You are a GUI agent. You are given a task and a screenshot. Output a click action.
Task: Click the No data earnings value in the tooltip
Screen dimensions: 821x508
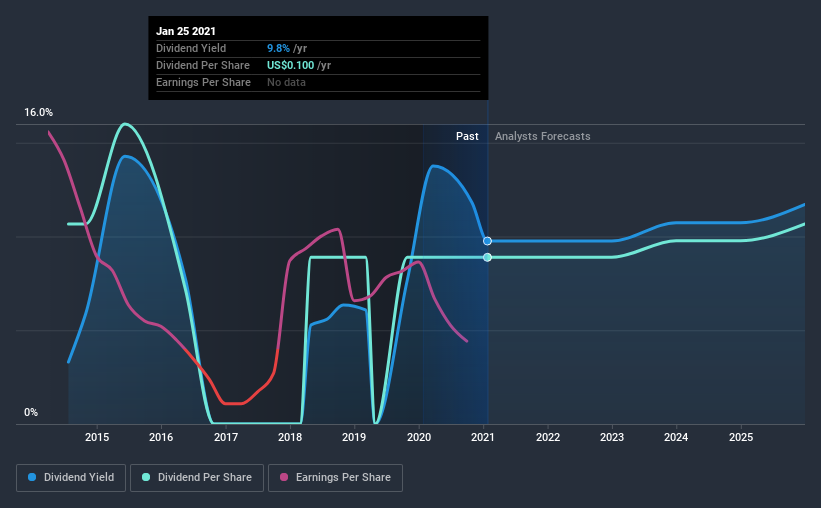pyautogui.click(x=286, y=82)
